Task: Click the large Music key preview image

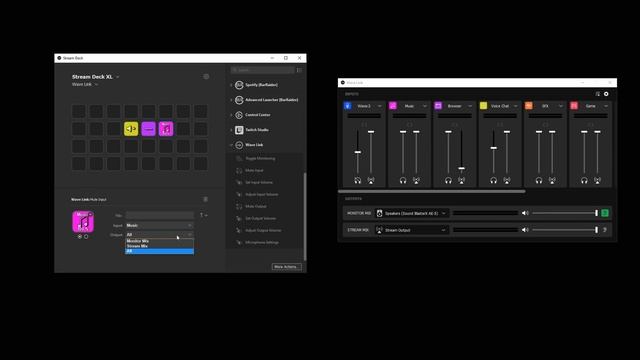Action: (83, 222)
